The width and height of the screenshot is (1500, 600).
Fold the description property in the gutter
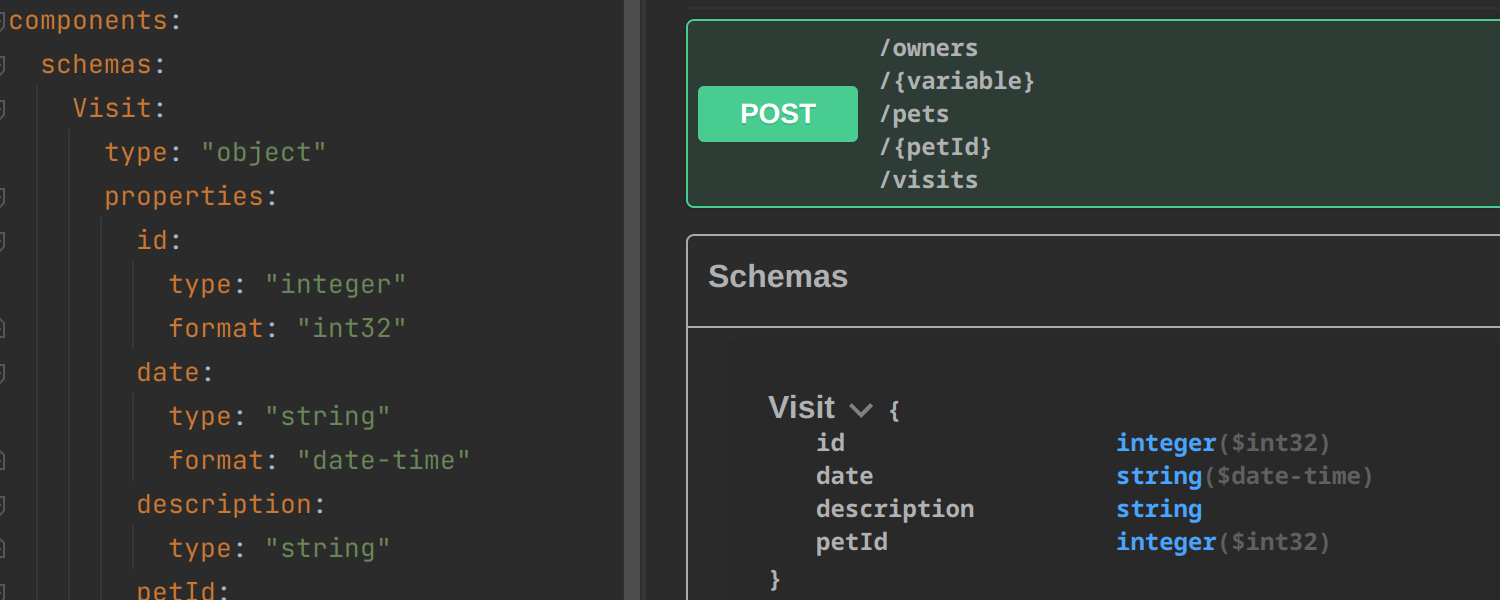point(2,505)
